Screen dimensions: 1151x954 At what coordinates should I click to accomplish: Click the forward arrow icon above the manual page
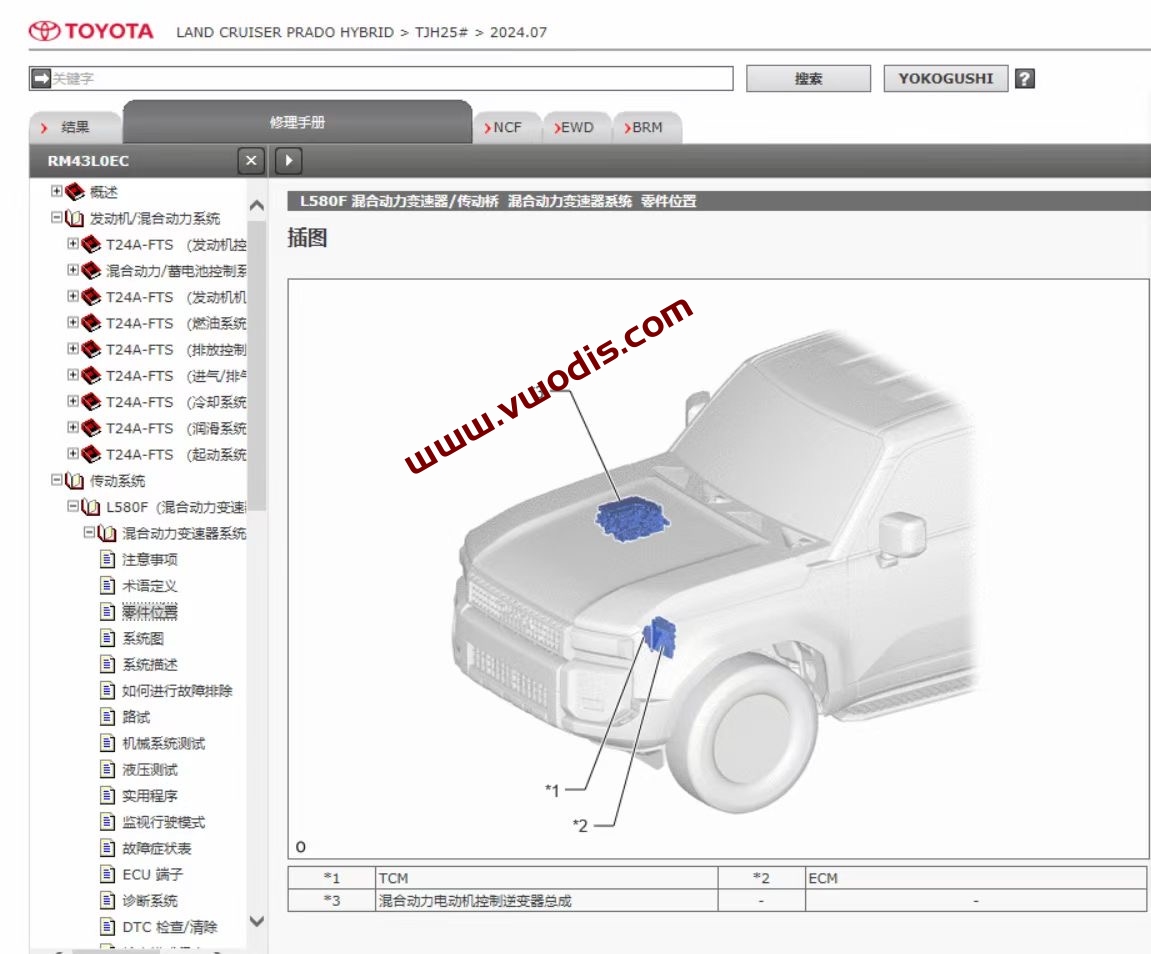tap(288, 160)
